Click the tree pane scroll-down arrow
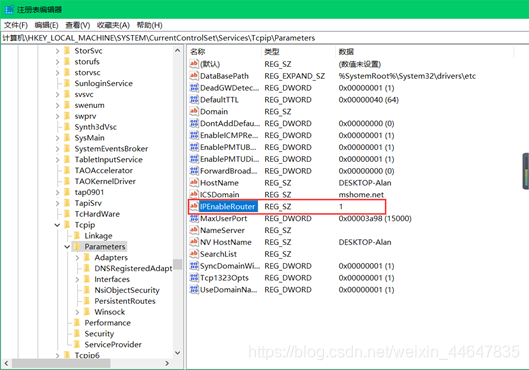Viewport: 529px width, 370px height. 178,353
